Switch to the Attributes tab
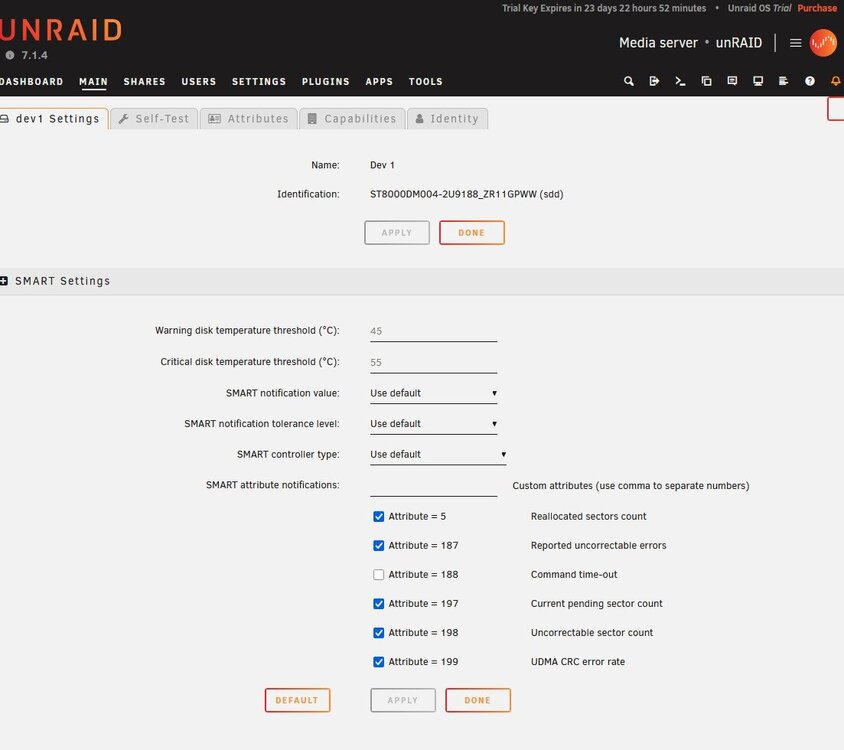 249,118
